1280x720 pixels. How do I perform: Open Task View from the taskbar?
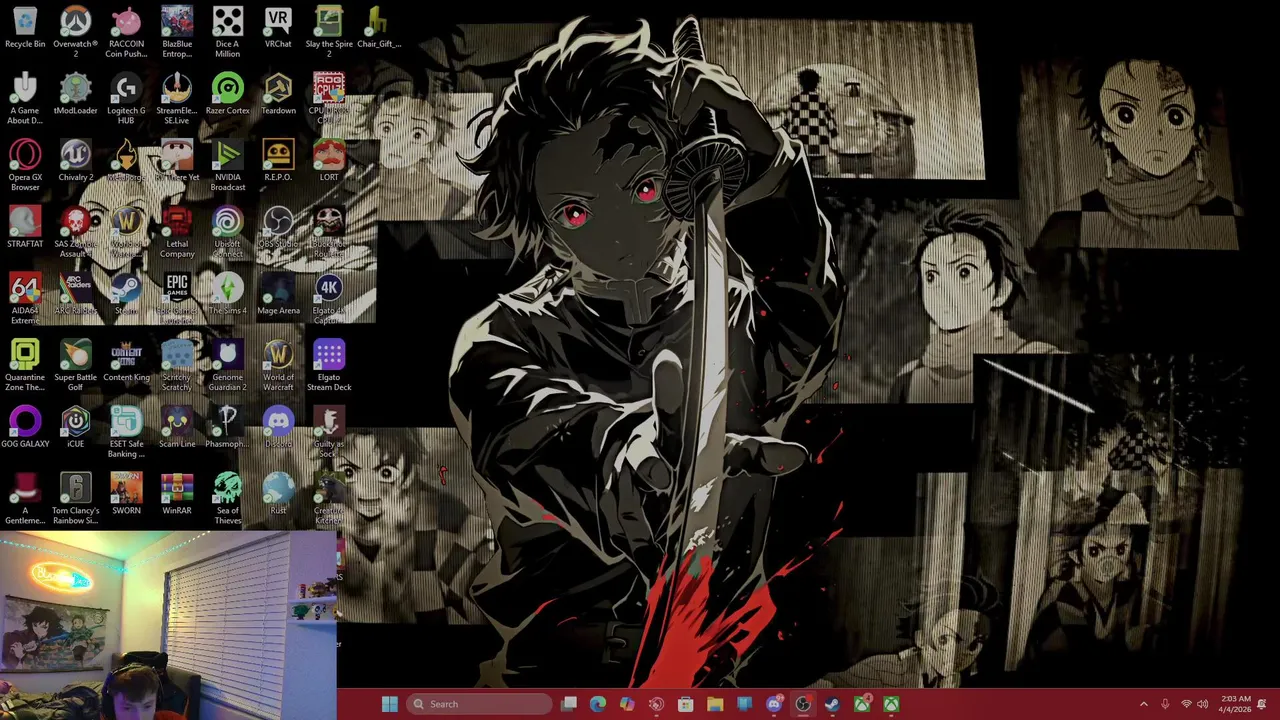[569, 704]
